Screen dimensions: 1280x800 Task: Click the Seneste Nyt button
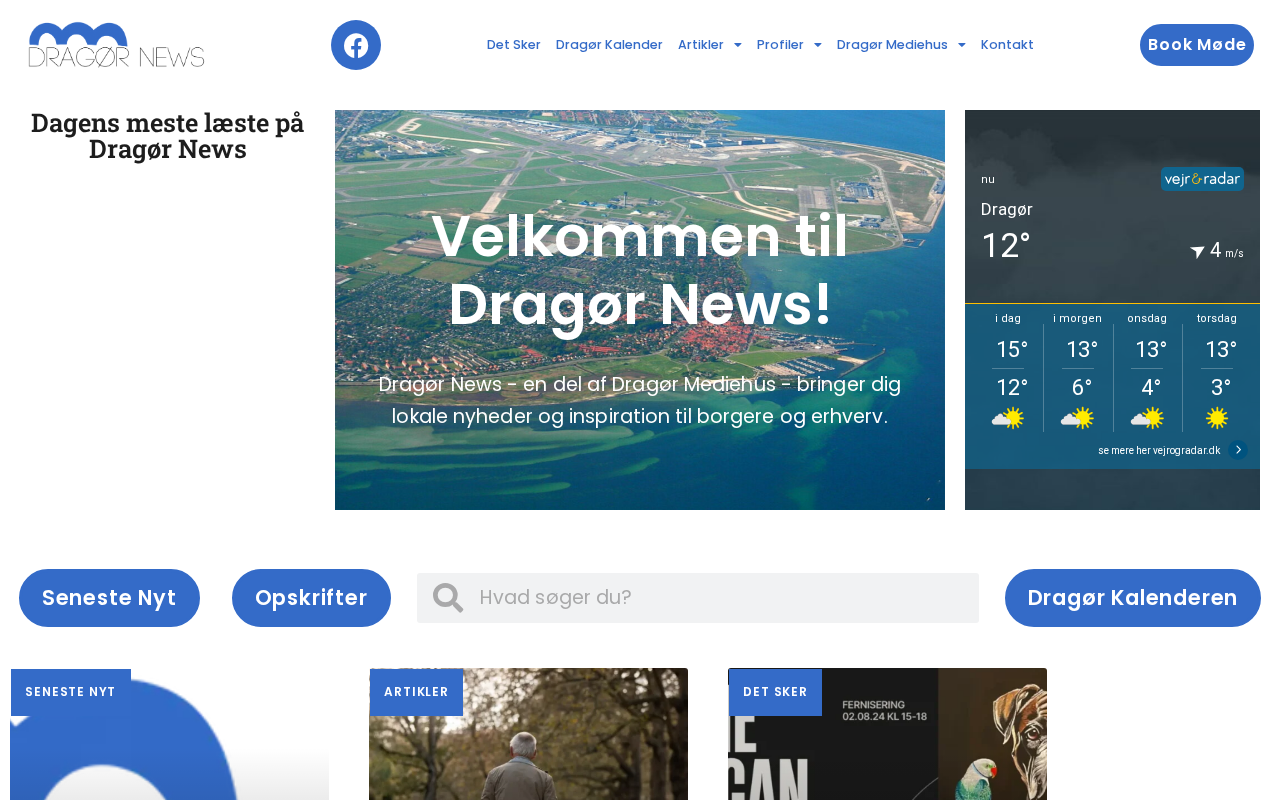point(109,598)
